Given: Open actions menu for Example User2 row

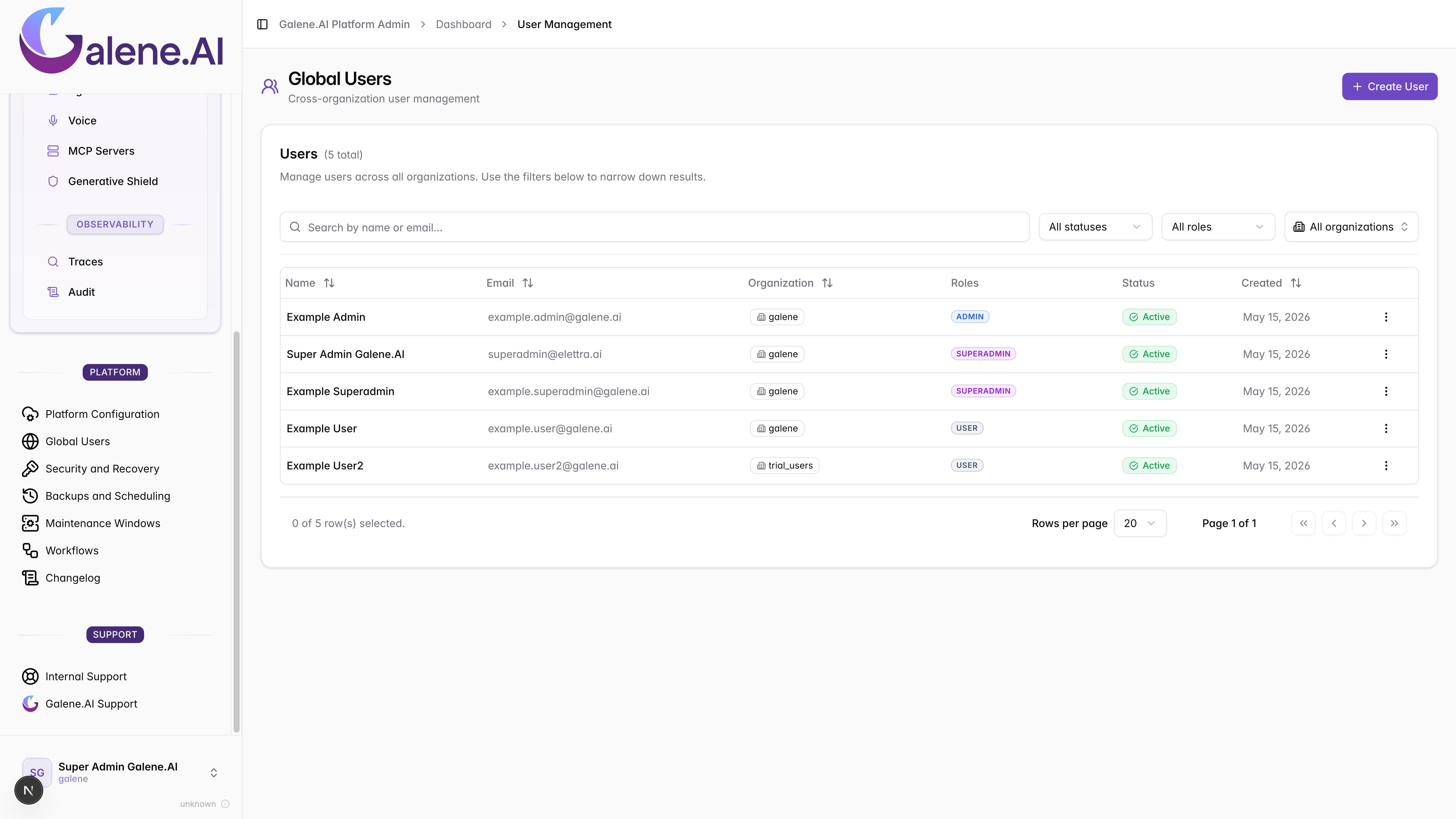Looking at the screenshot, I should [1386, 466].
